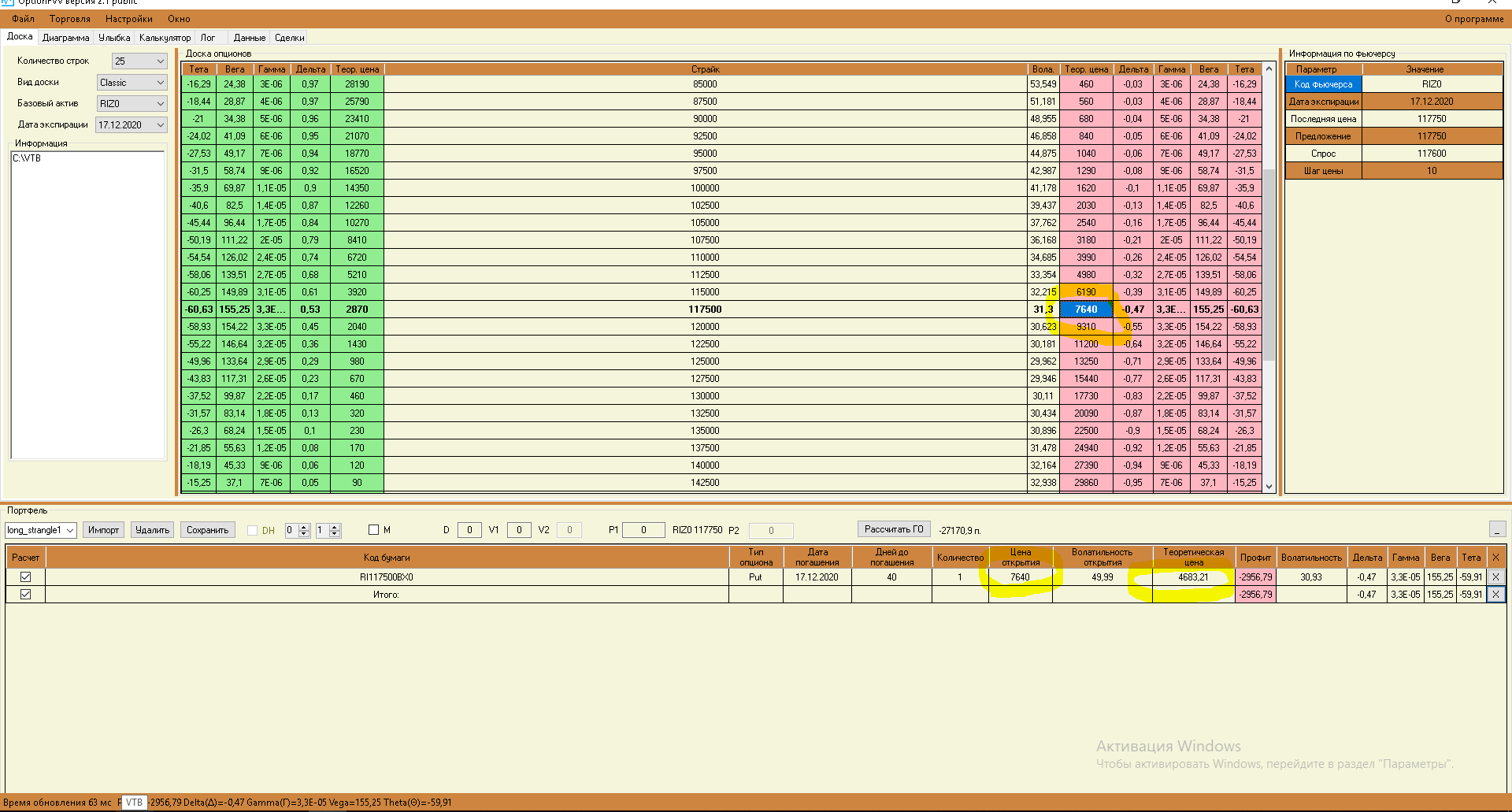Viewport: 1512px width, 812px height.
Task: Click the Удалить button
Action: [x=152, y=530]
